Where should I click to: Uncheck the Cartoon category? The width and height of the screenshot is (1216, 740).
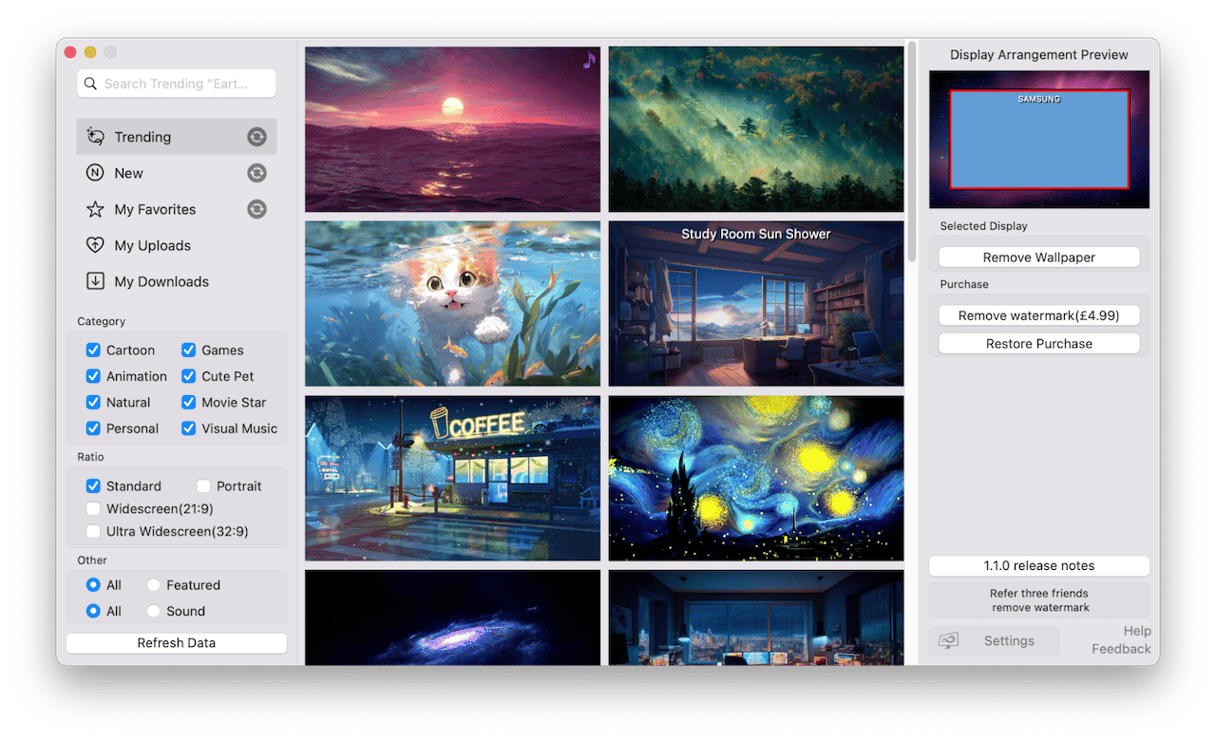pos(93,350)
